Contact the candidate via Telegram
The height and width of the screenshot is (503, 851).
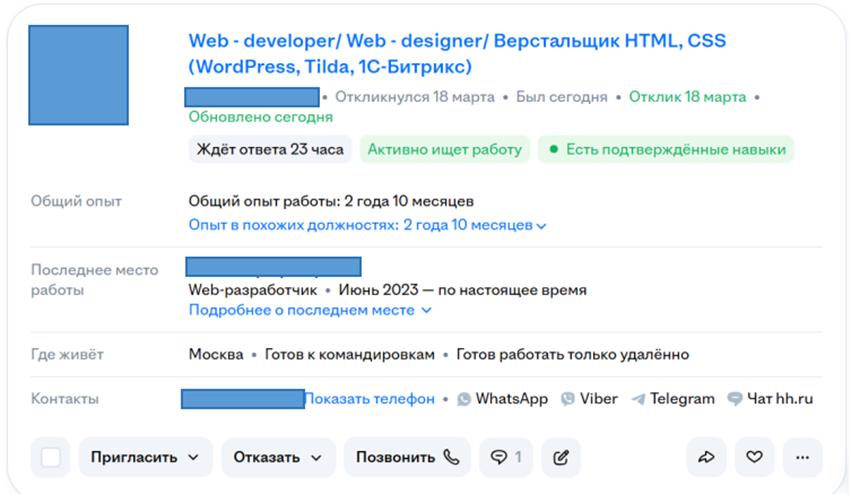pos(673,399)
